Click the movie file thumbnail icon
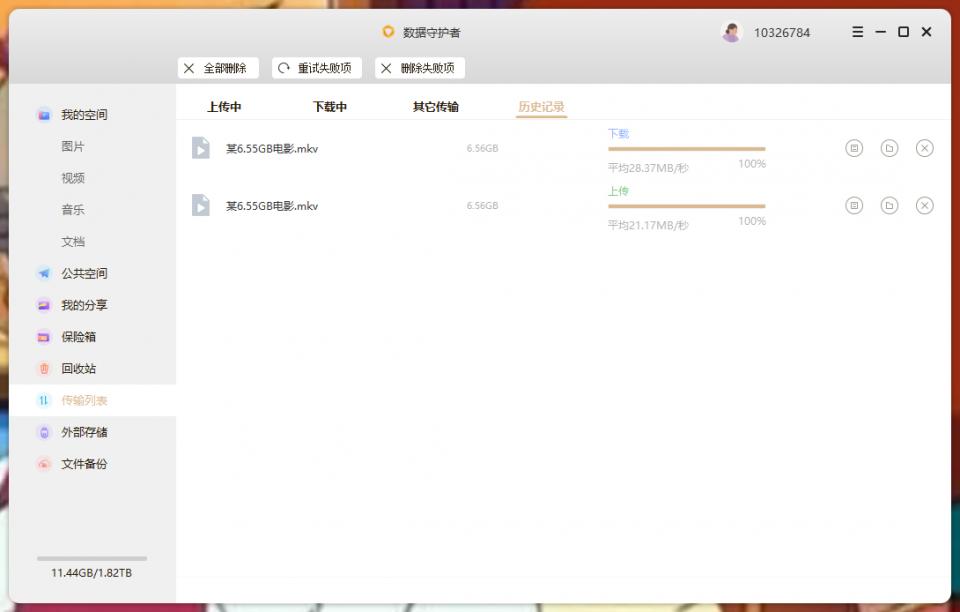960x612 pixels. click(x=200, y=148)
